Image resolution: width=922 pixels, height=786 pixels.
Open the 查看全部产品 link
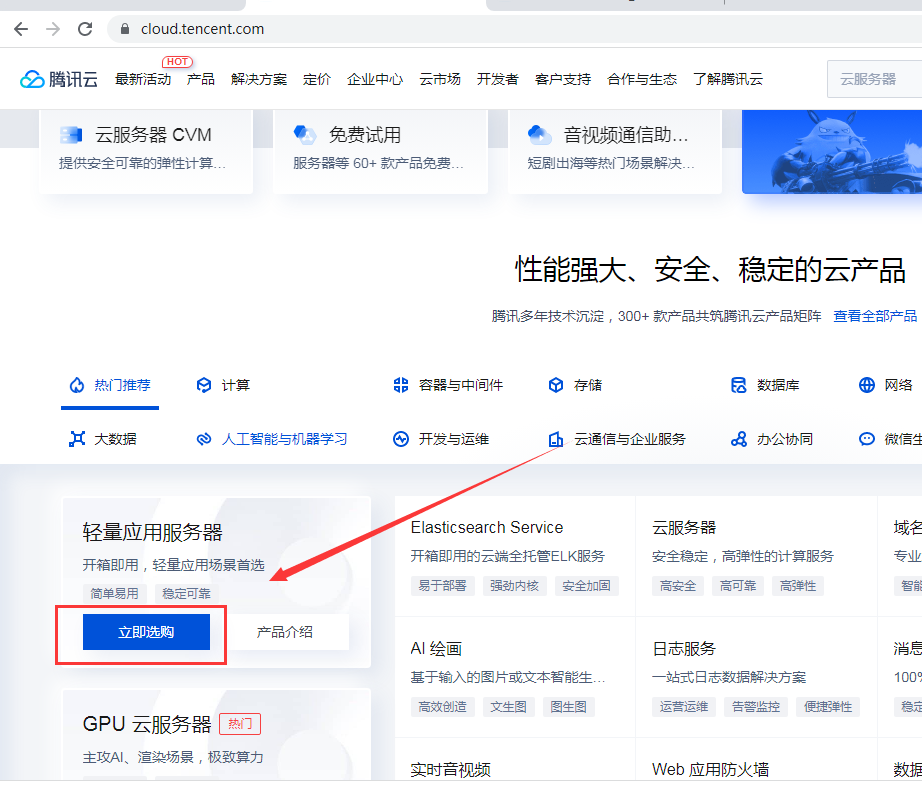click(875, 316)
